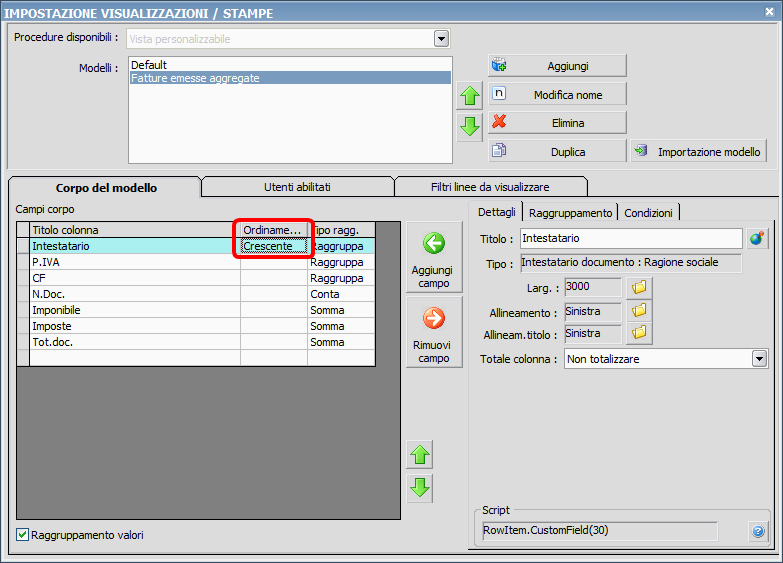This screenshot has height=563, width=783.
Task: Click the Aggiungi model button
Action: click(x=557, y=66)
